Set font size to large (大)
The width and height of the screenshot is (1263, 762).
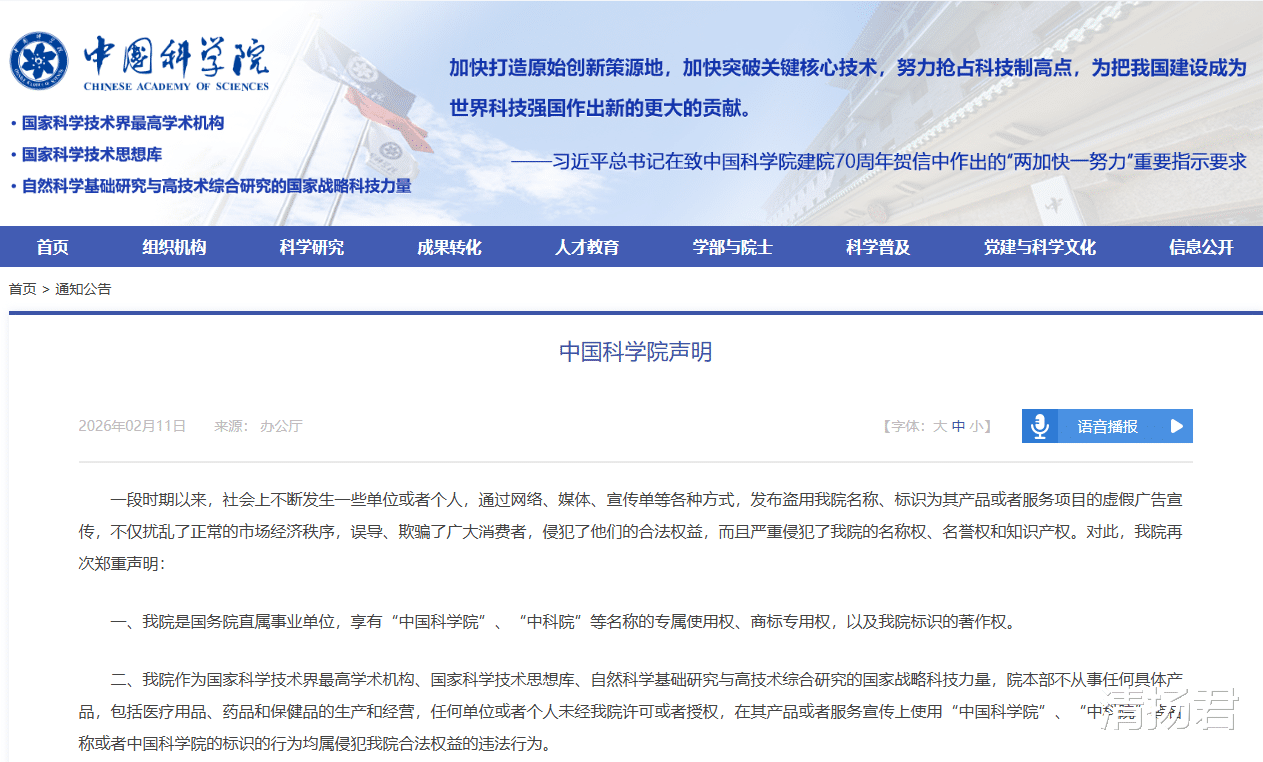click(940, 426)
